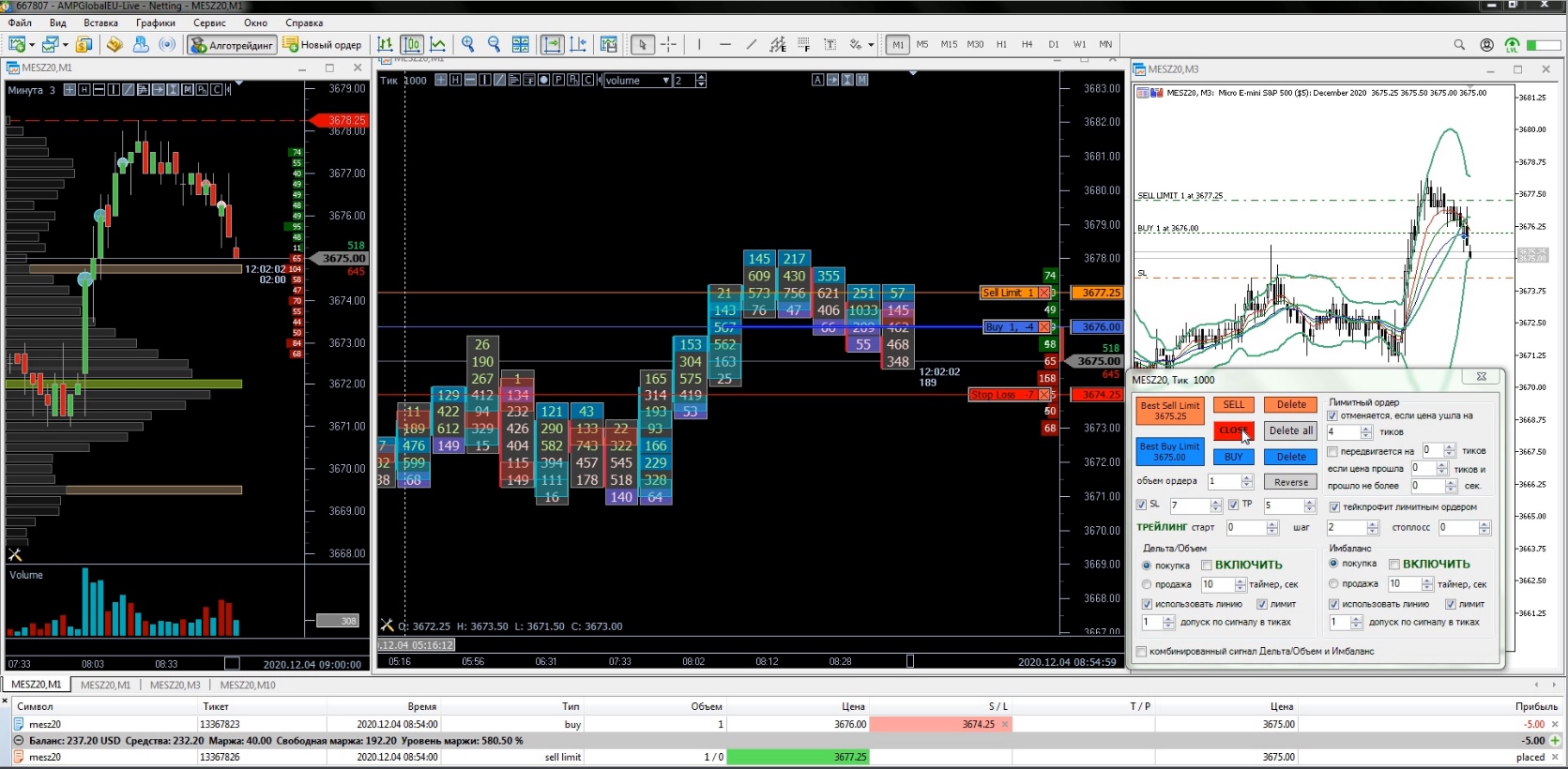The image size is (1568, 769).
Task: Adjust трейлинг шаг spinner
Action: 1373,528
